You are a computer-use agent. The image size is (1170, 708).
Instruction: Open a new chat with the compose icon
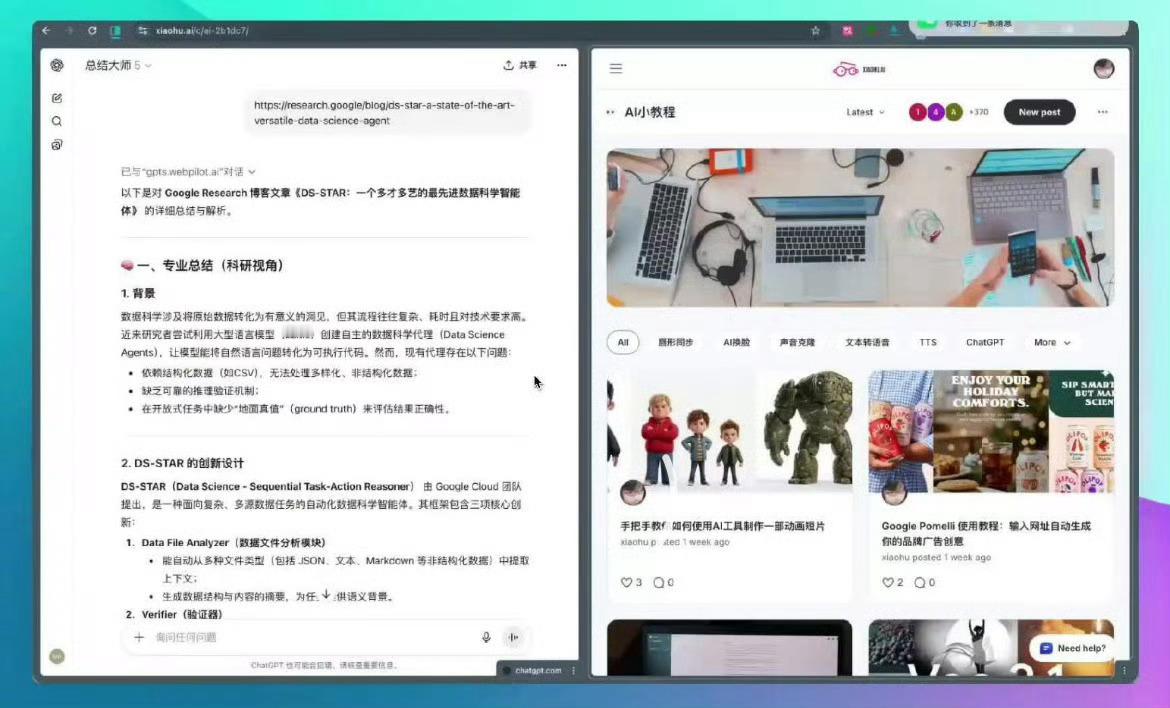point(57,98)
